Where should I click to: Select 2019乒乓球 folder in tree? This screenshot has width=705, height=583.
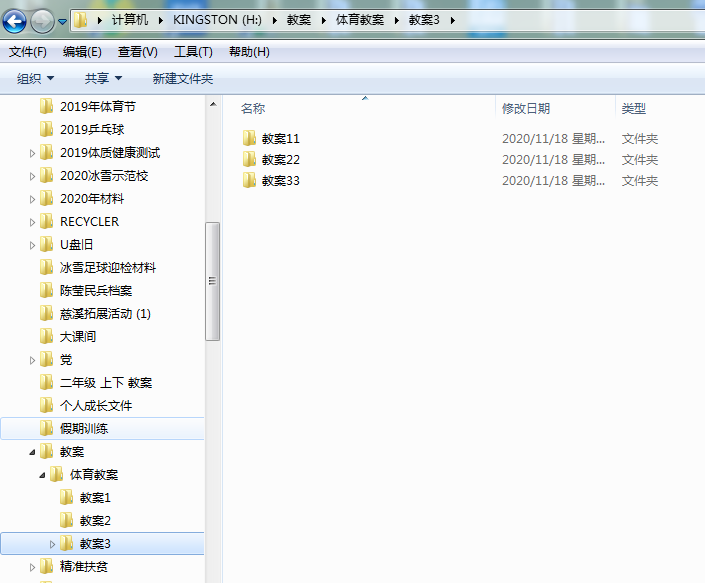click(x=92, y=129)
